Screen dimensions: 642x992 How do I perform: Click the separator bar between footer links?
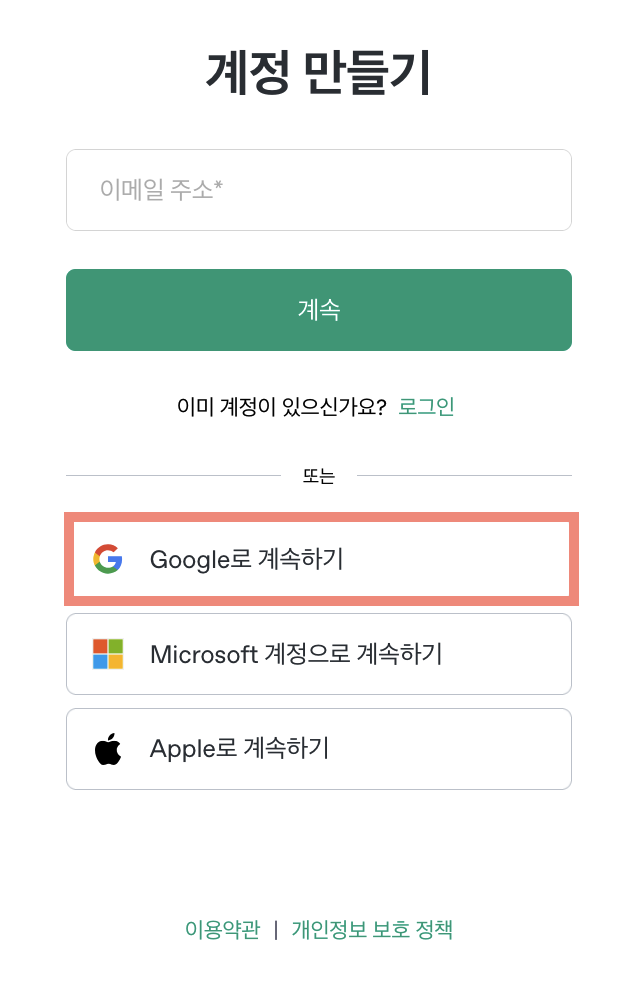[276, 930]
